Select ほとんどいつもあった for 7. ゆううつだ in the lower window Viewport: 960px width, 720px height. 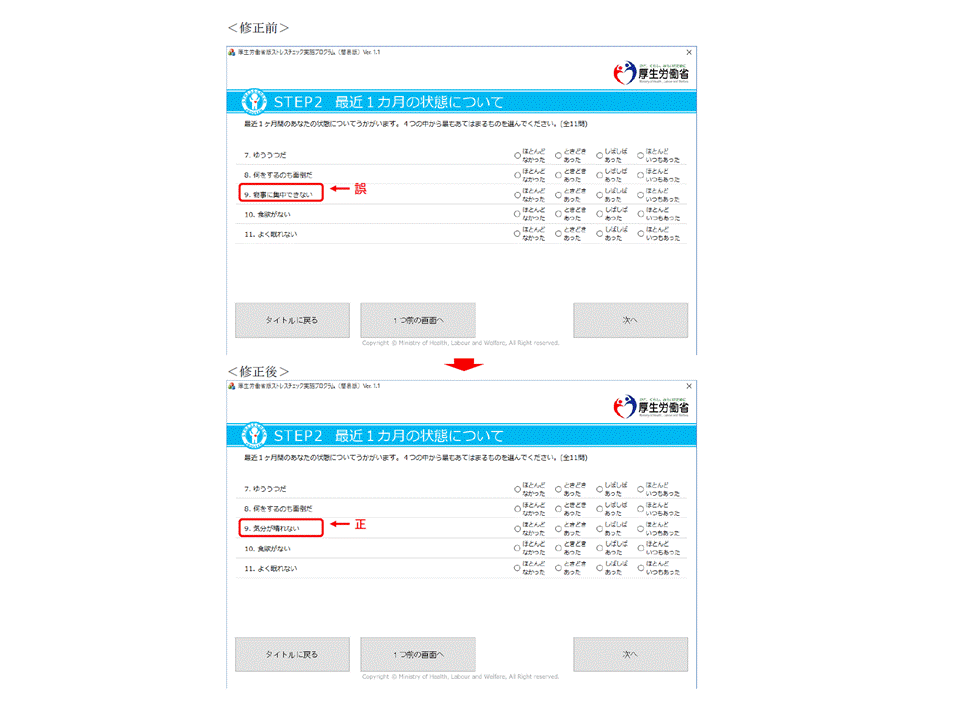[641, 490]
